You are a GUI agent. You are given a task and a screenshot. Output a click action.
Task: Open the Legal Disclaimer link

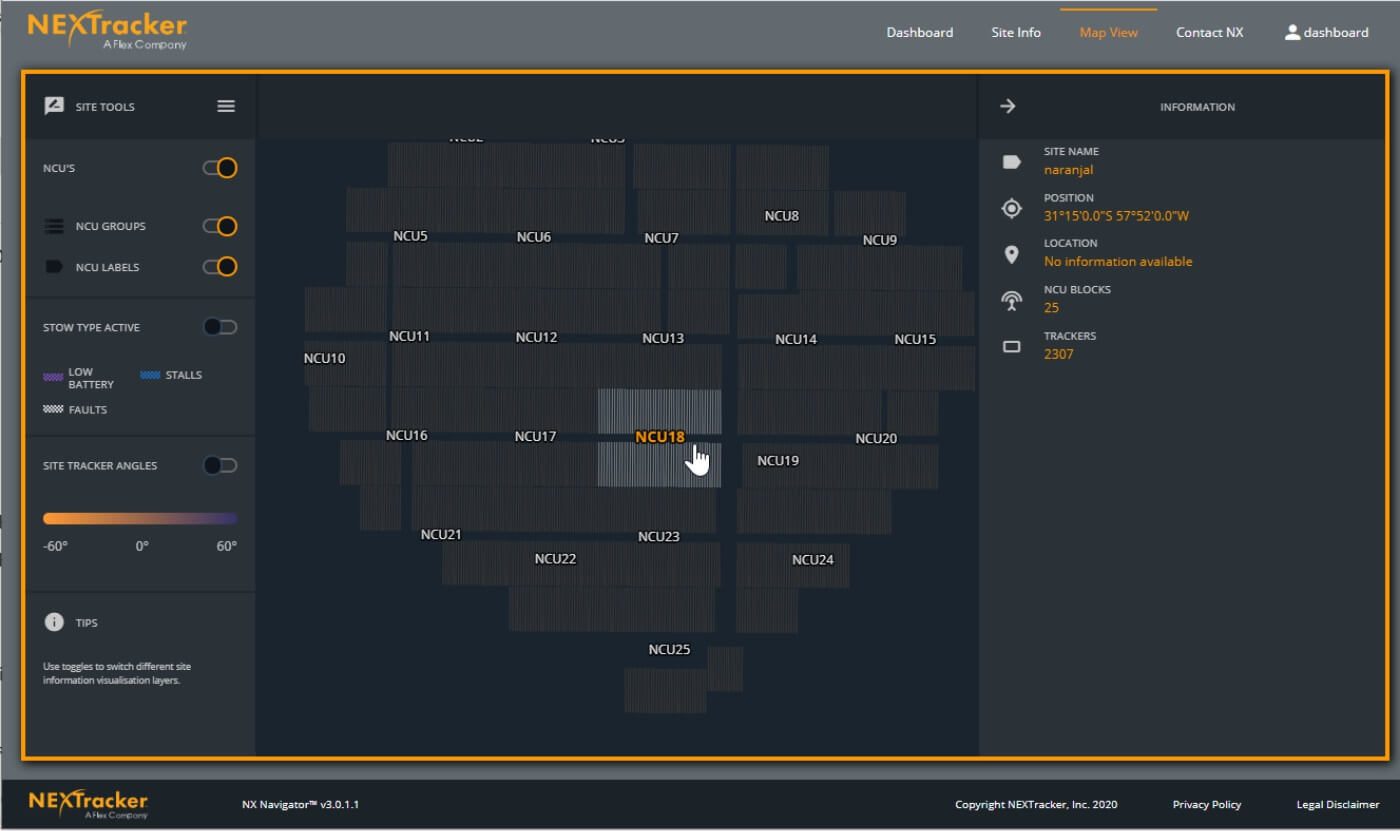pyautogui.click(x=1338, y=804)
